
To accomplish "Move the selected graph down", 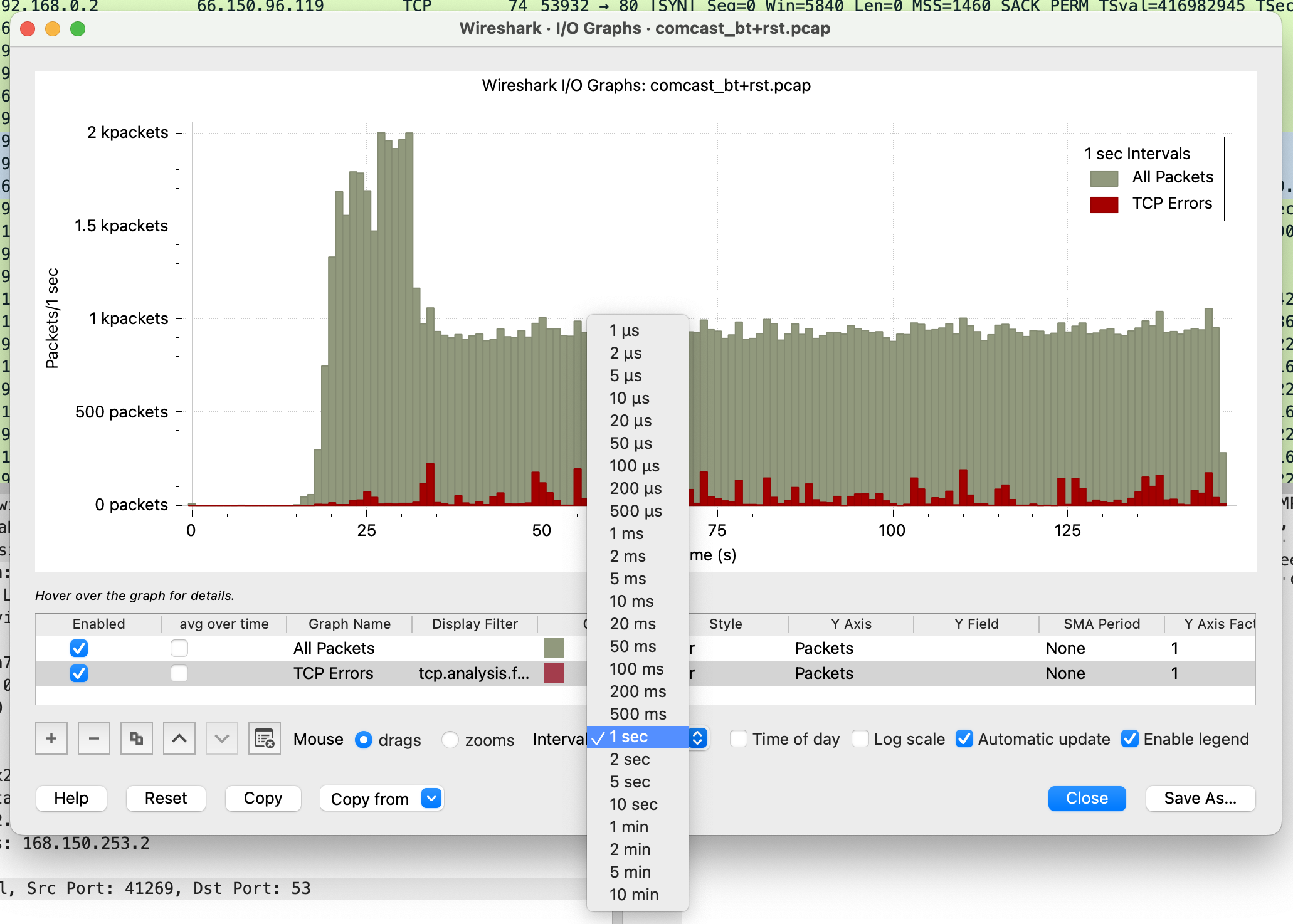I will pos(221,738).
